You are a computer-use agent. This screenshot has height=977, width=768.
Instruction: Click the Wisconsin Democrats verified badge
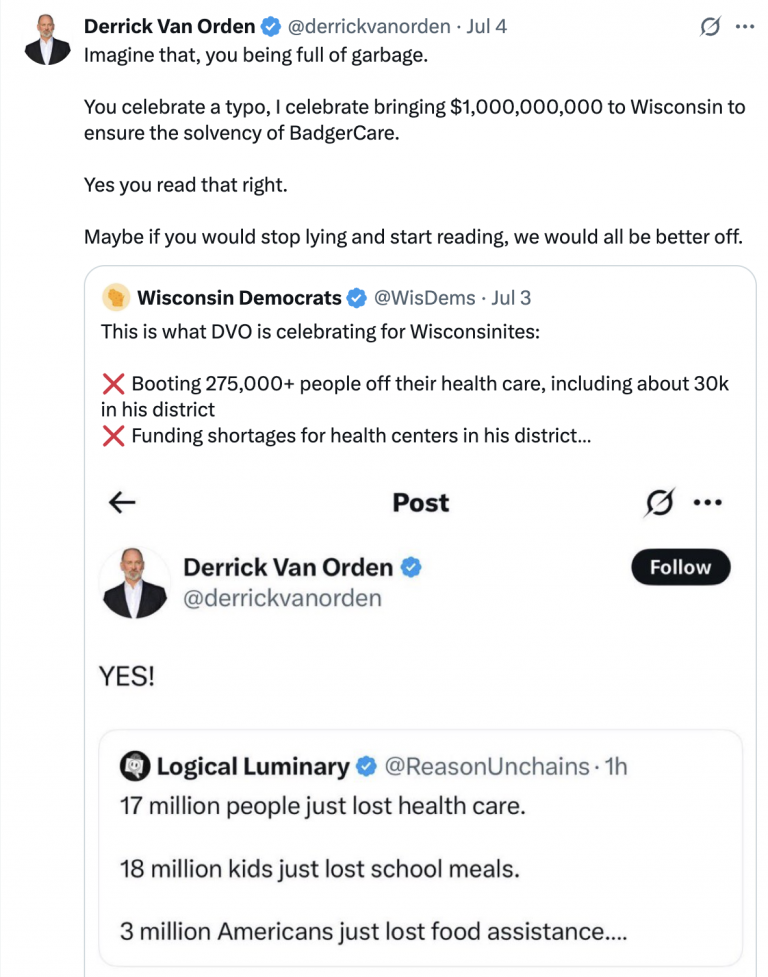(x=356, y=298)
